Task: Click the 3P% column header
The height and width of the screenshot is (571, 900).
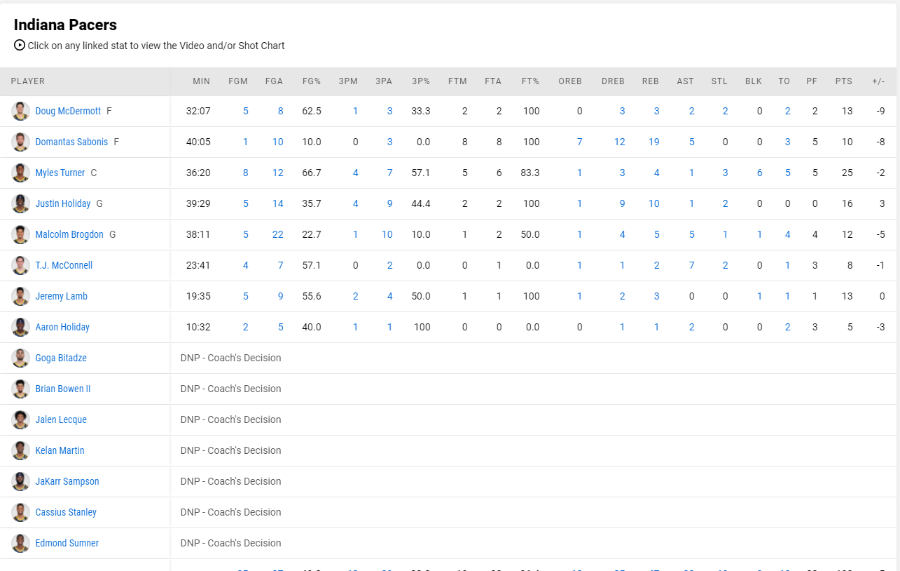Action: (421, 81)
